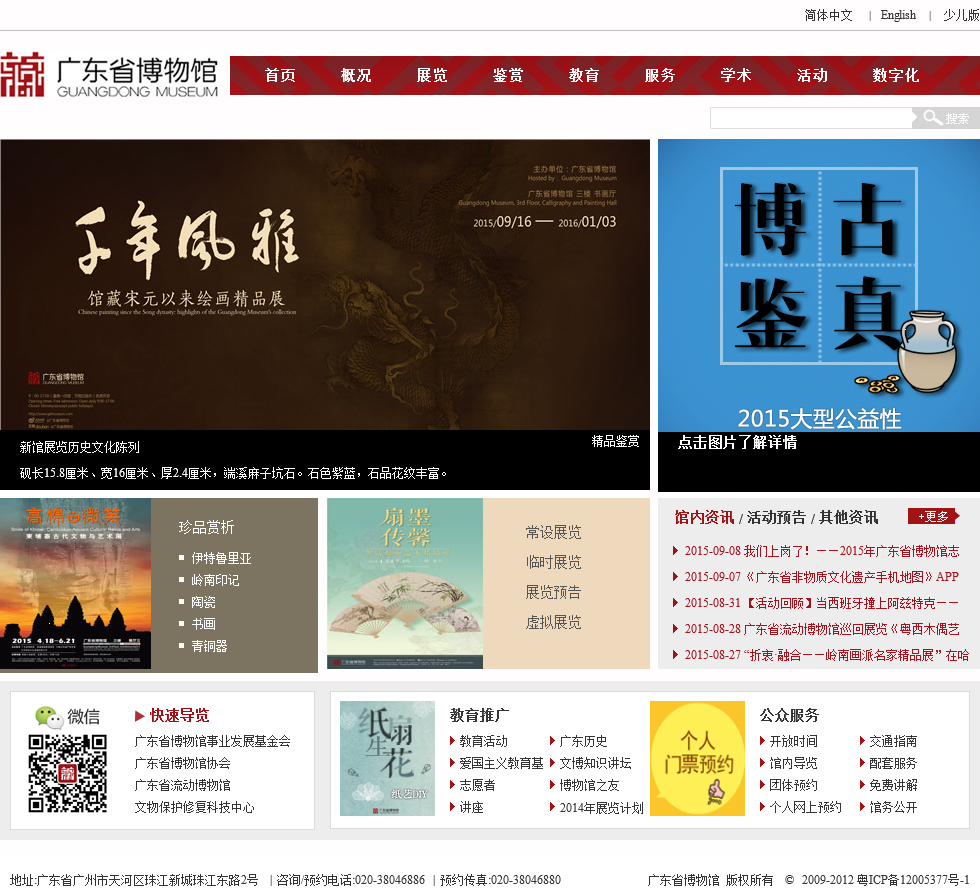Open the 高棉的微笑 Khmer exhibition poster
The image size is (980, 891).
coord(76,583)
